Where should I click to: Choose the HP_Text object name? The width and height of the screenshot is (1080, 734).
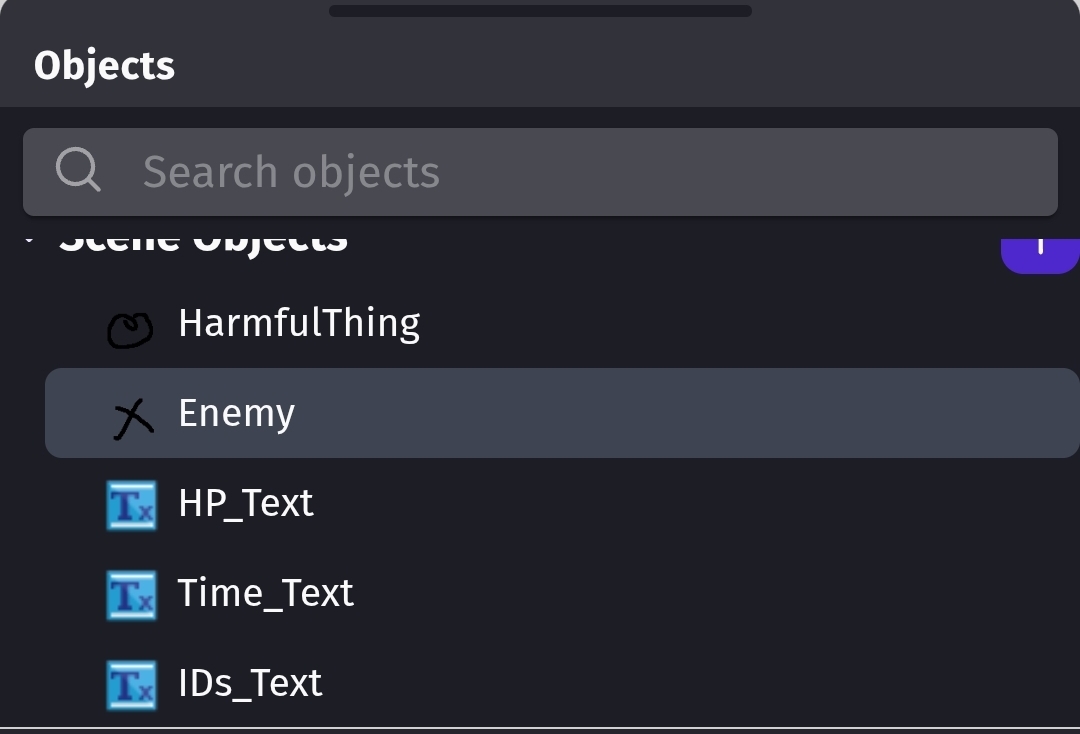246,503
